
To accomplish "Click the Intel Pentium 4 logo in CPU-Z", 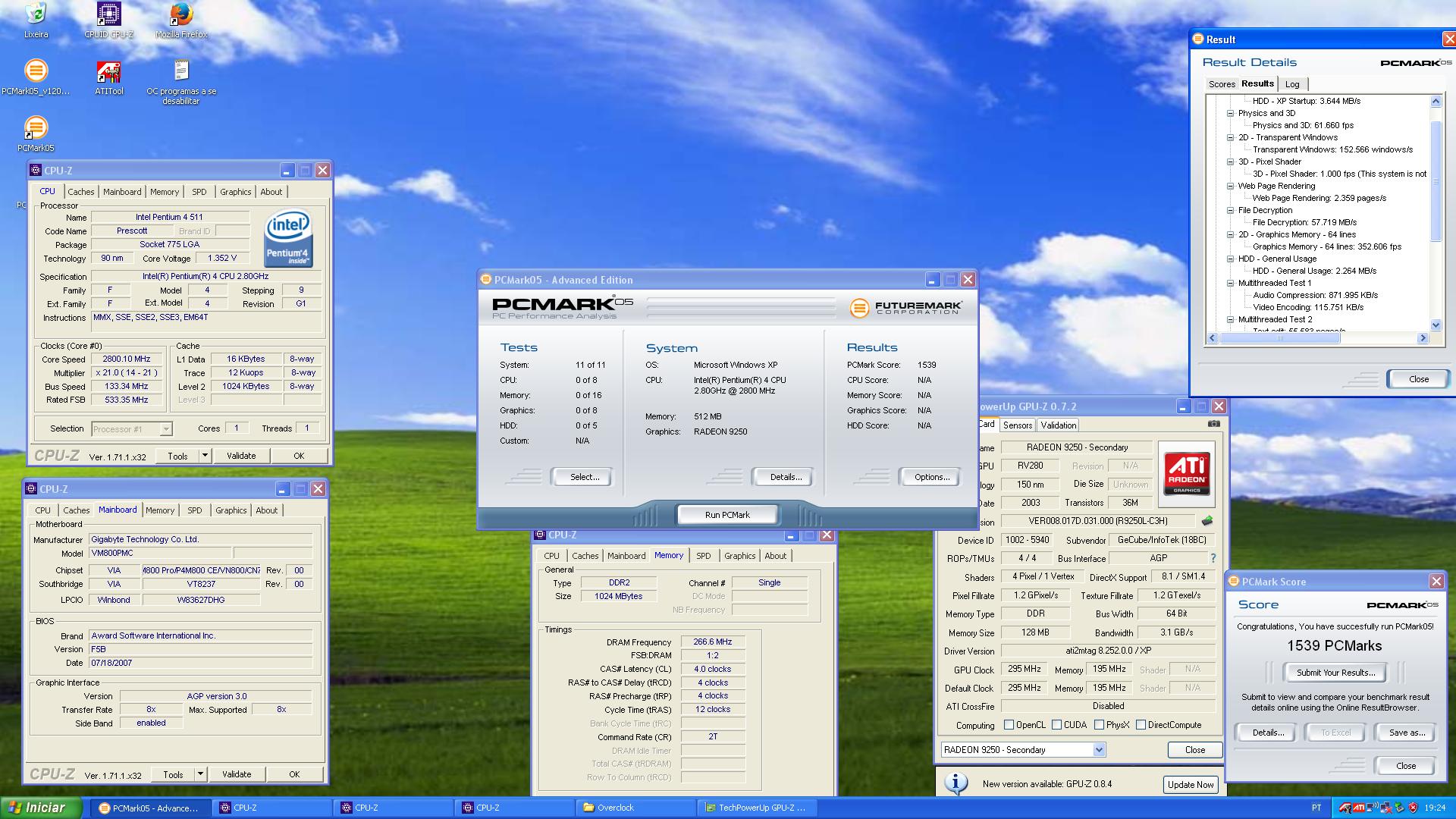I will [x=287, y=239].
